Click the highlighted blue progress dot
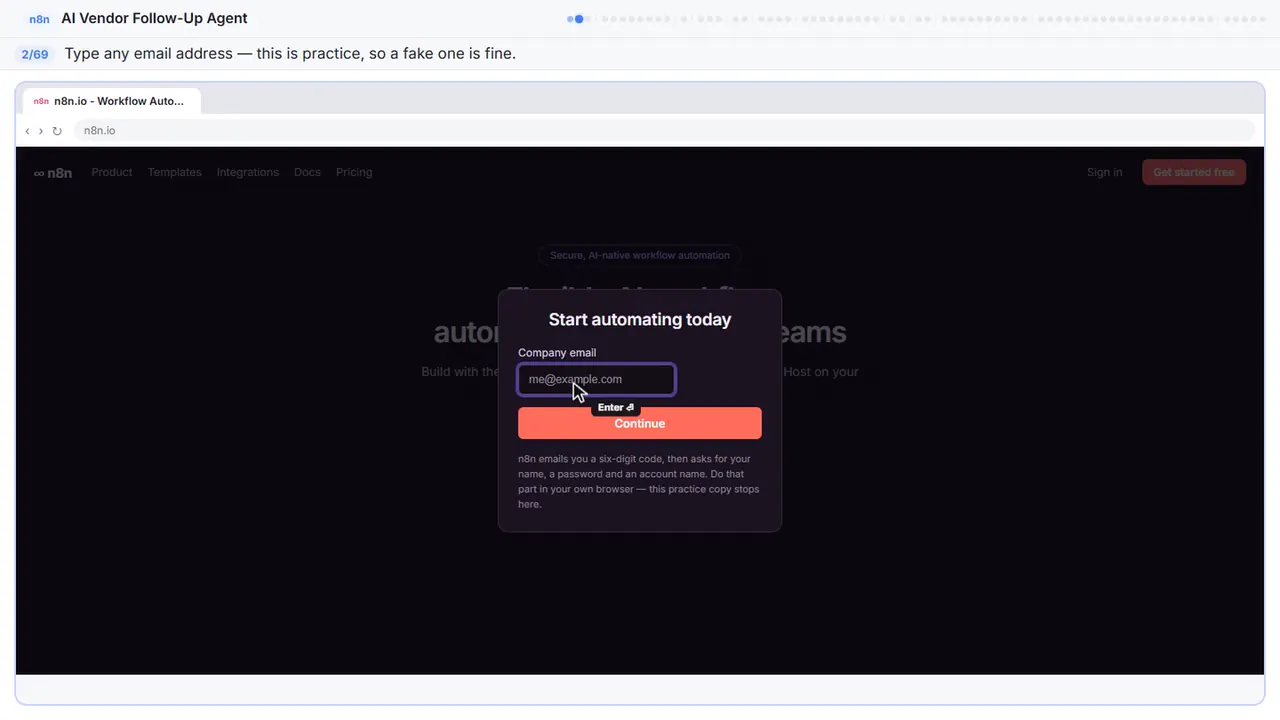This screenshot has width=1280, height=720. click(578, 19)
